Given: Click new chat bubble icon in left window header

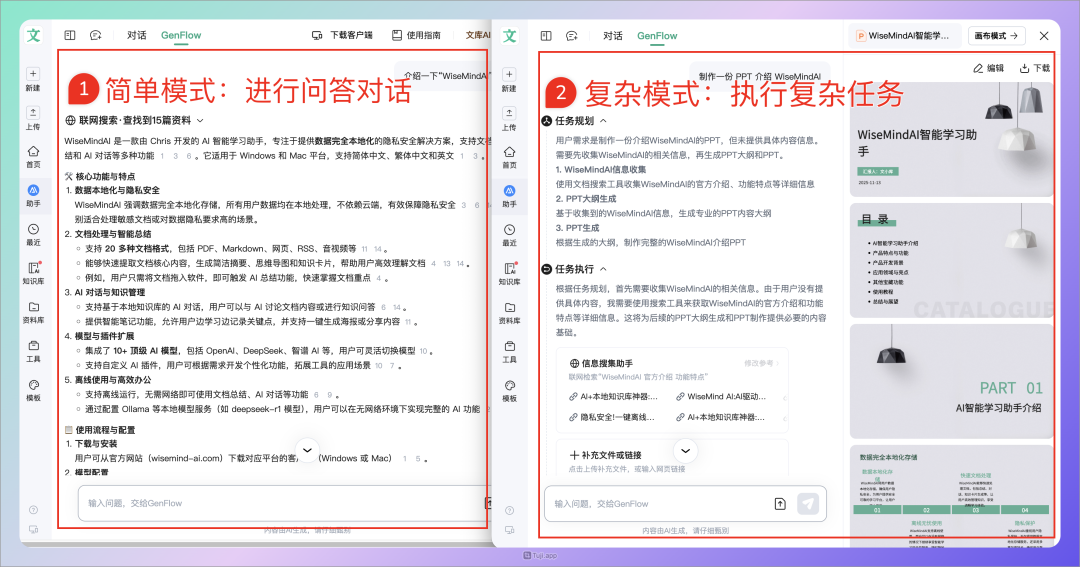Looking at the screenshot, I should coord(96,35).
